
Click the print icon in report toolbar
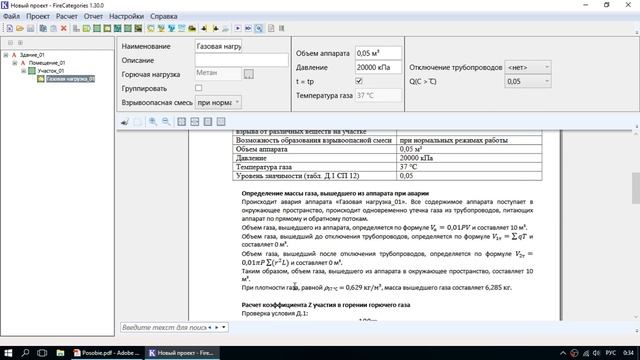(x=125, y=122)
